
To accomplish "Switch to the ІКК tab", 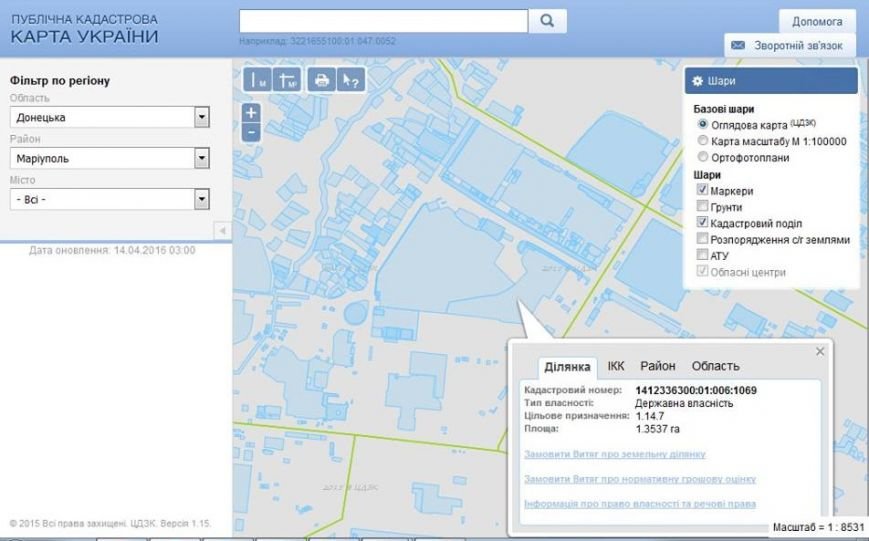I will pyautogui.click(x=616, y=366).
